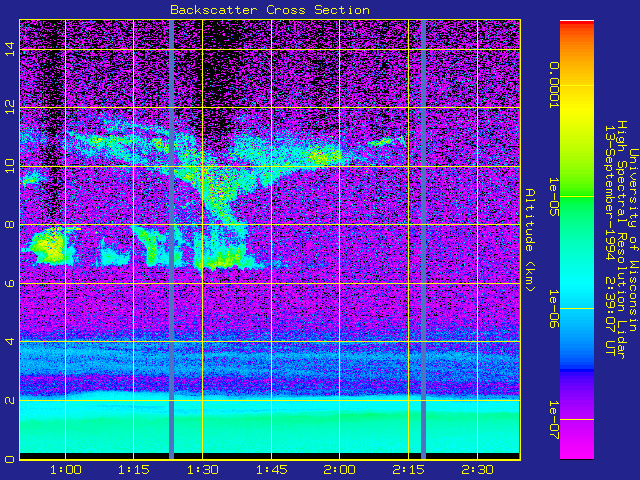
Task: Click the 2:30 time axis label
Action: click(x=477, y=470)
